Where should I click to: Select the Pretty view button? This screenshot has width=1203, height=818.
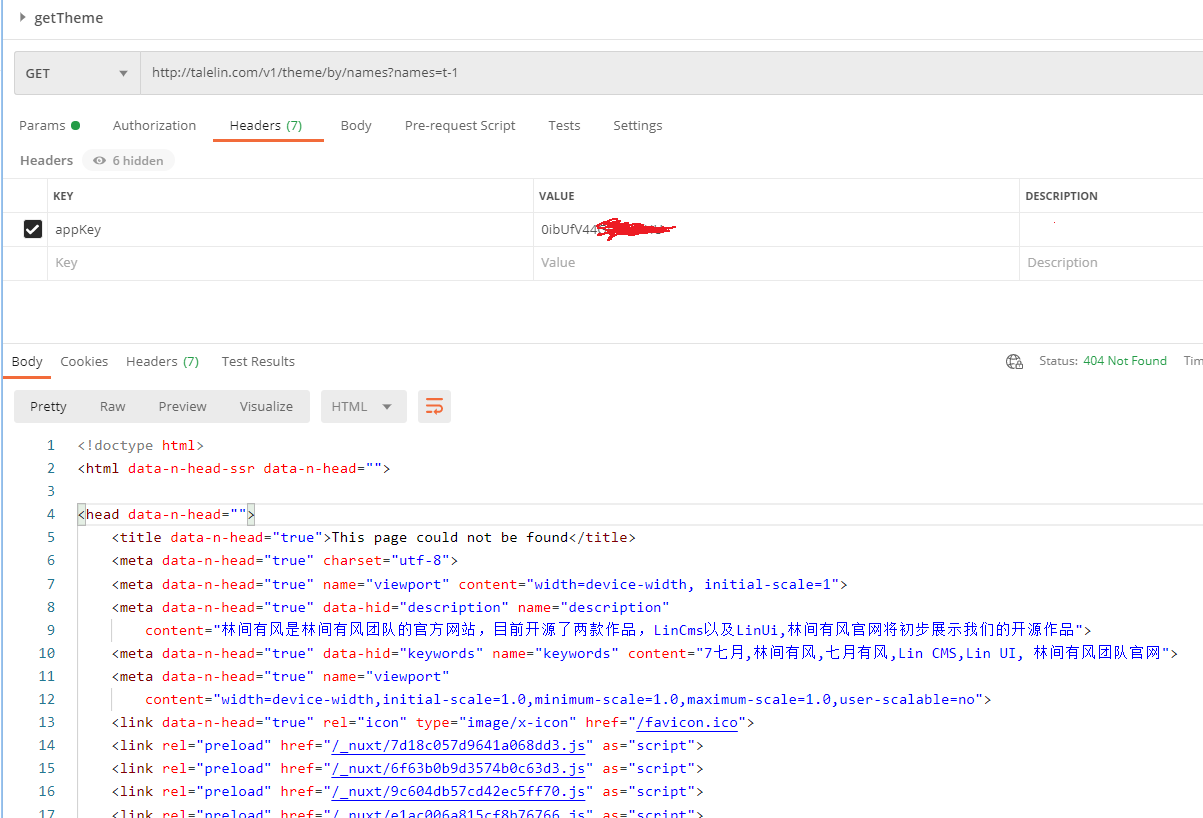pos(48,406)
